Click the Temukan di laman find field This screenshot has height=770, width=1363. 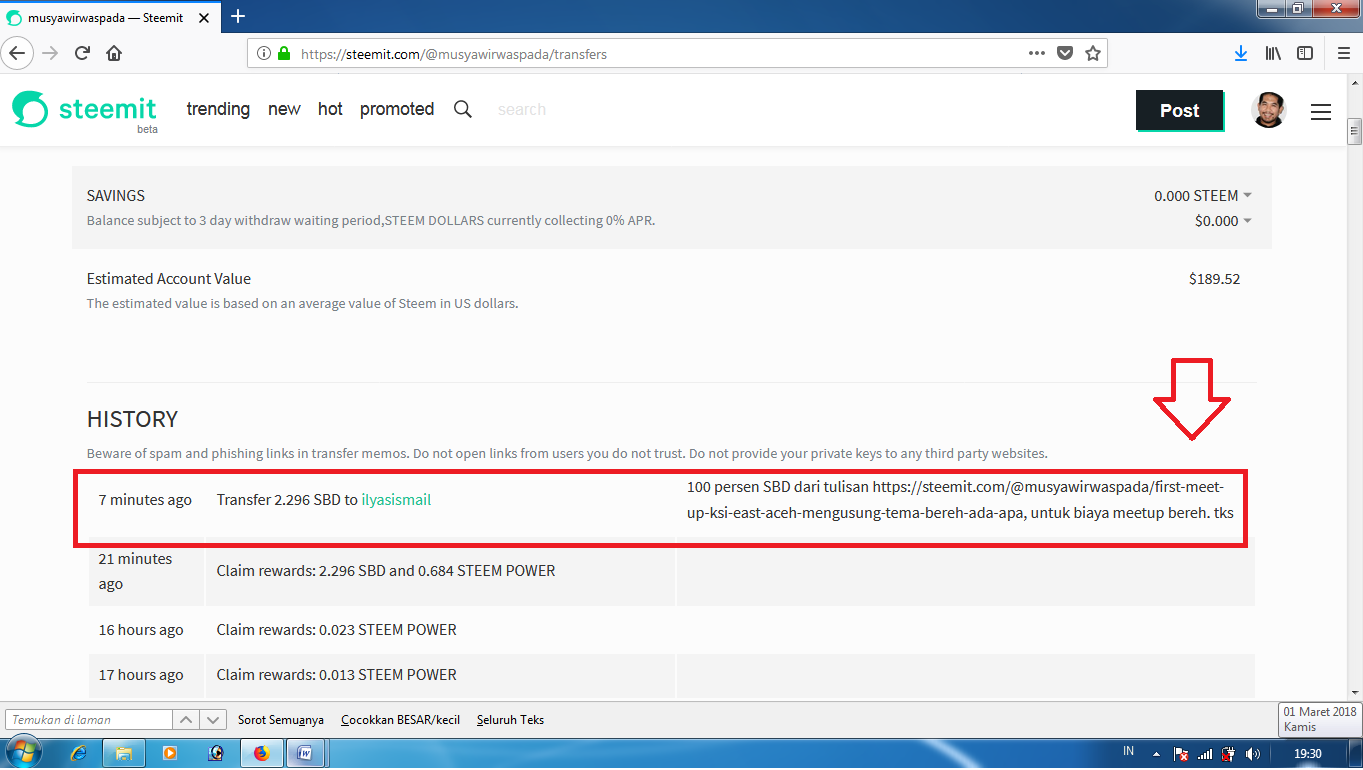pyautogui.click(x=89, y=719)
